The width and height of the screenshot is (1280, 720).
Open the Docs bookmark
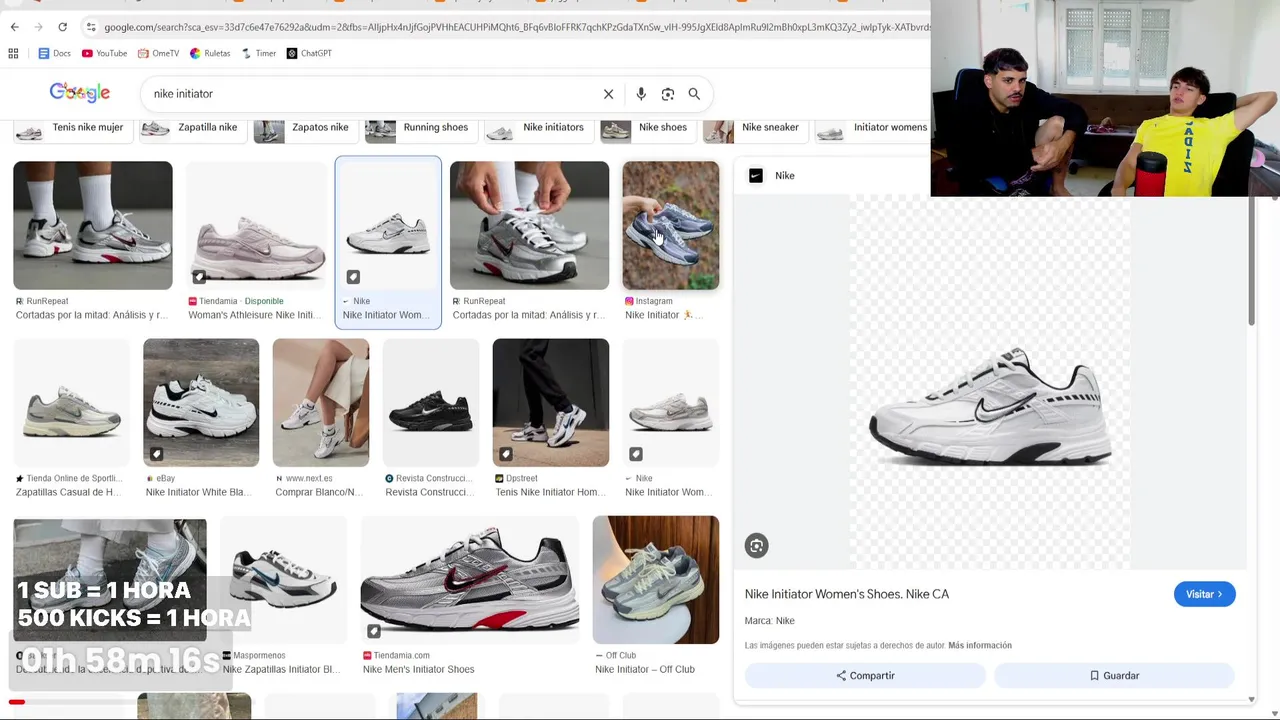pos(54,53)
